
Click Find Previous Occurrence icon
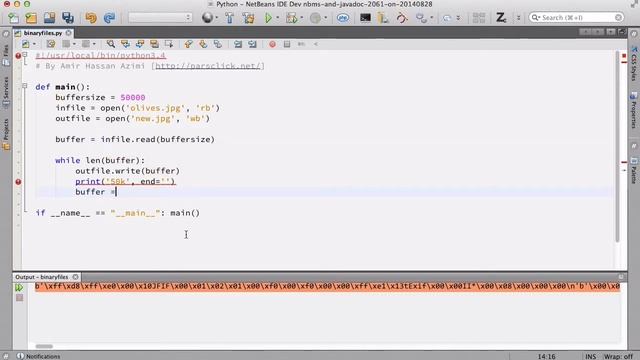tap(125, 44)
